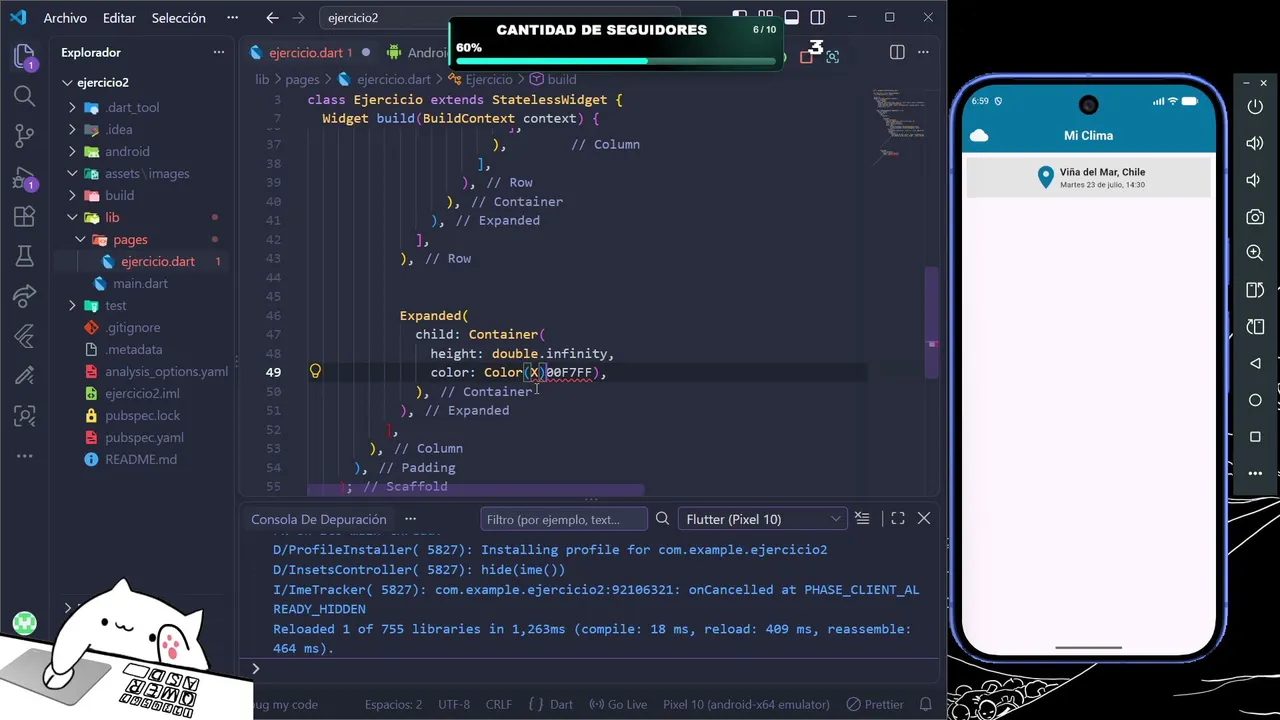Screen dimensions: 1280x720
Task: Click into the debug console filter field
Action: coord(563,519)
